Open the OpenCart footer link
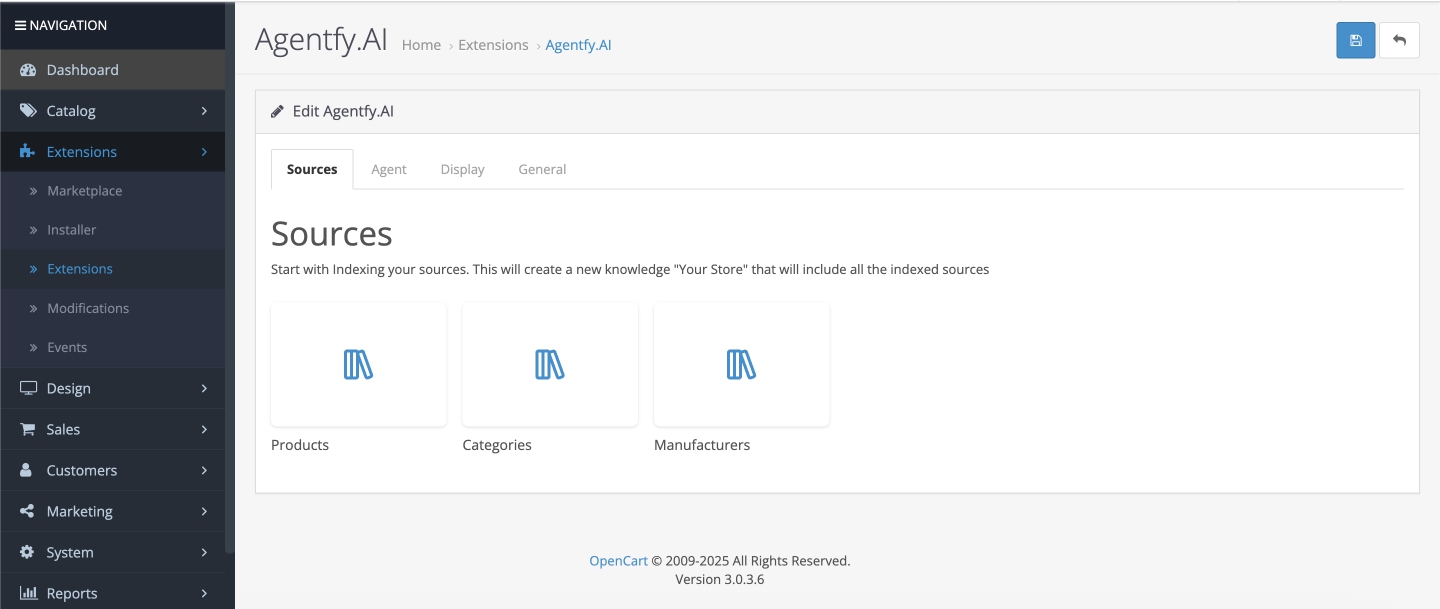The image size is (1440, 609). tap(618, 561)
